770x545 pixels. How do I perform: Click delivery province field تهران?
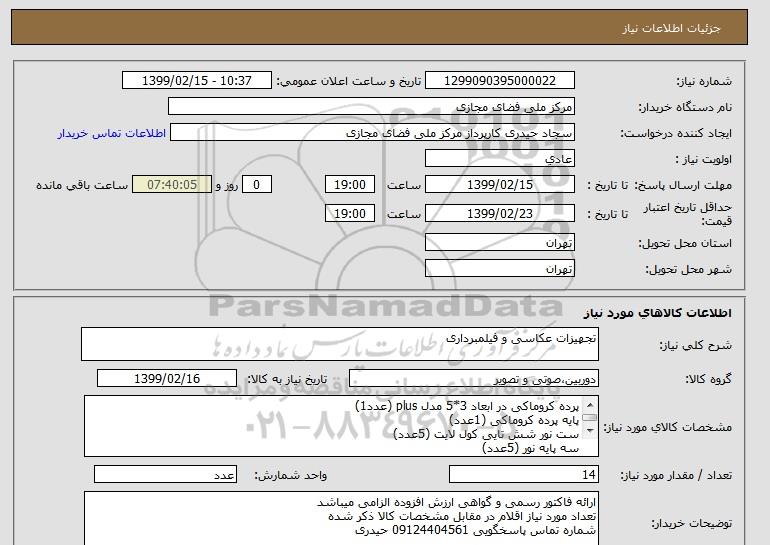pos(499,243)
